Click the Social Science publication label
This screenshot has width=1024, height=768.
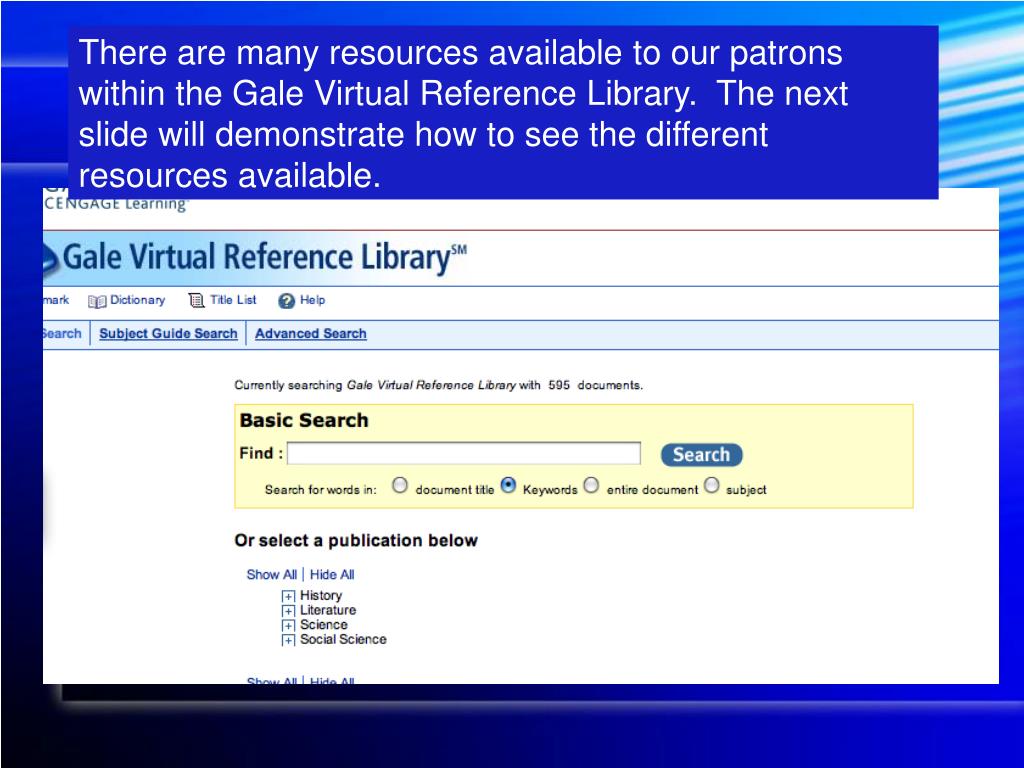click(343, 639)
